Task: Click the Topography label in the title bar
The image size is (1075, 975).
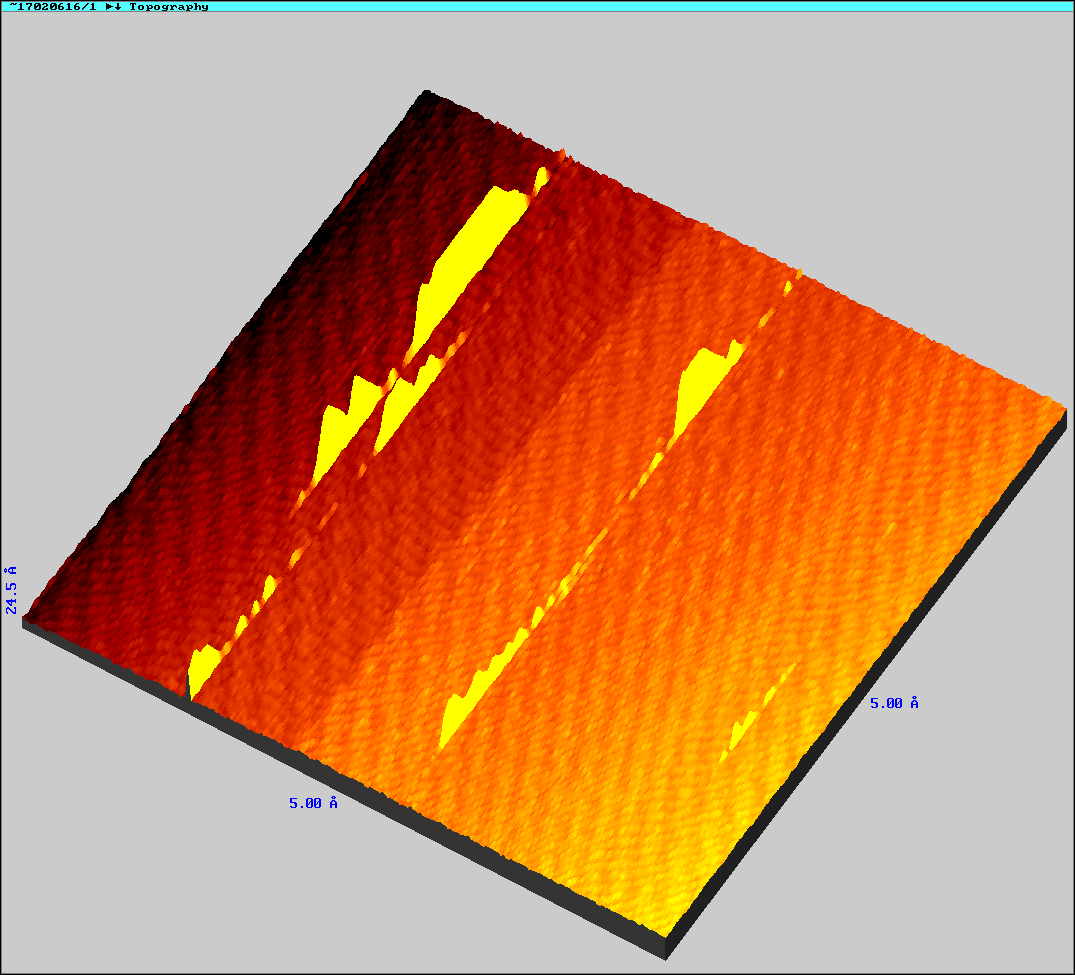Action: point(169,6)
